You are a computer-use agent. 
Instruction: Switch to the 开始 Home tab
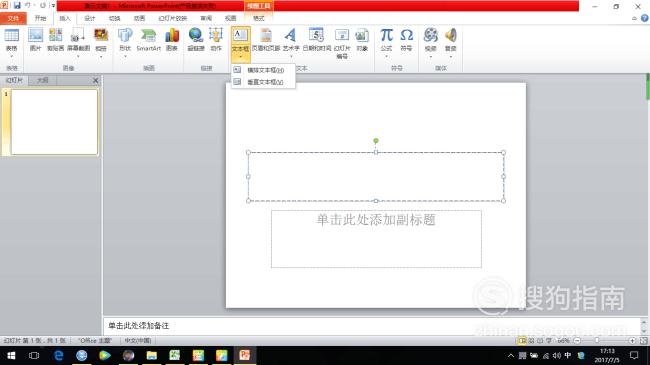point(40,18)
